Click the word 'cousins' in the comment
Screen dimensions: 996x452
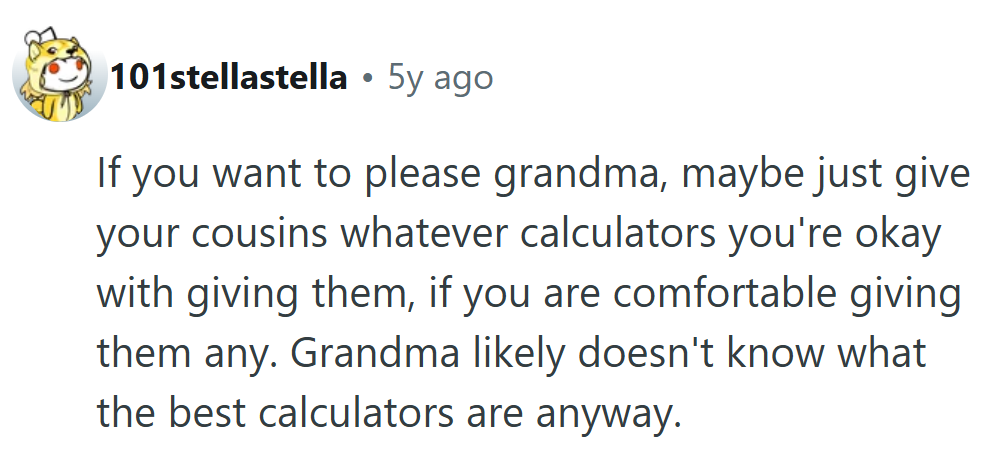click(259, 234)
